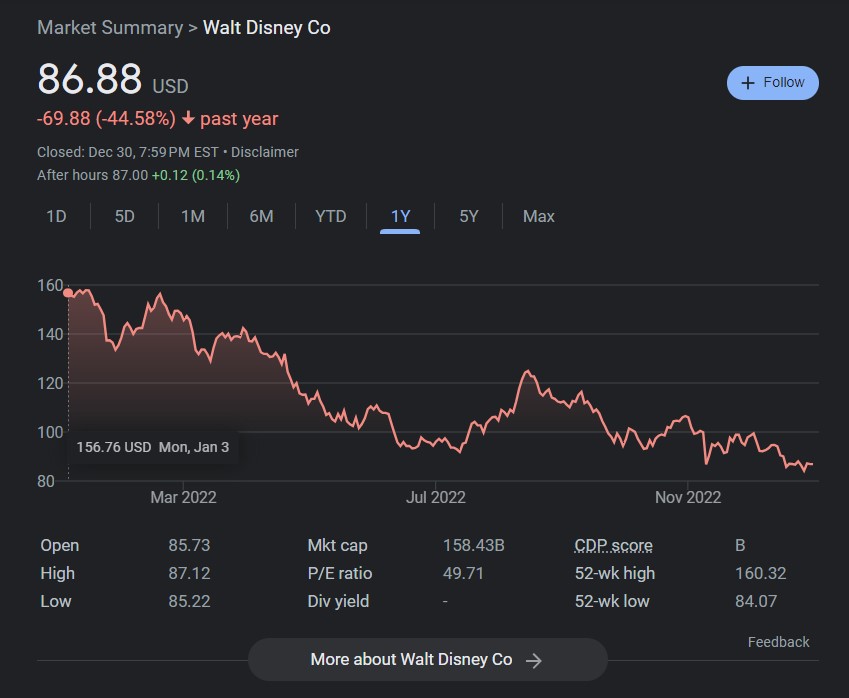The image size is (849, 698).
Task: Click the USD currency label
Action: [170, 87]
